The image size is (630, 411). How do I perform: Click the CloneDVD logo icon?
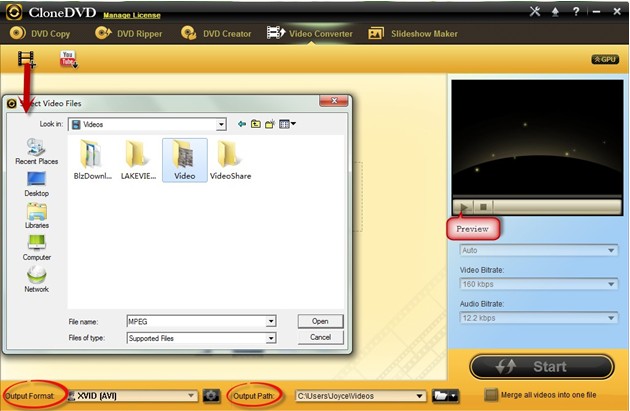click(14, 12)
